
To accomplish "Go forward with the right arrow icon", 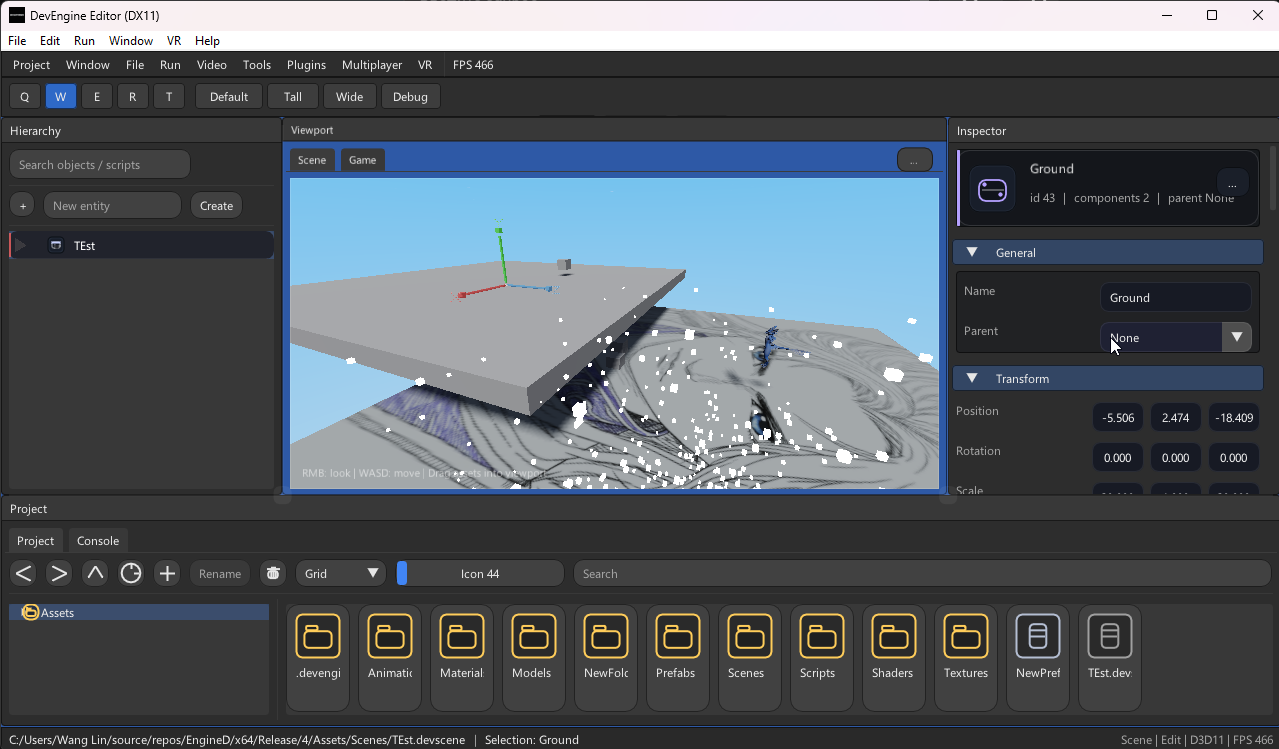I will (59, 573).
